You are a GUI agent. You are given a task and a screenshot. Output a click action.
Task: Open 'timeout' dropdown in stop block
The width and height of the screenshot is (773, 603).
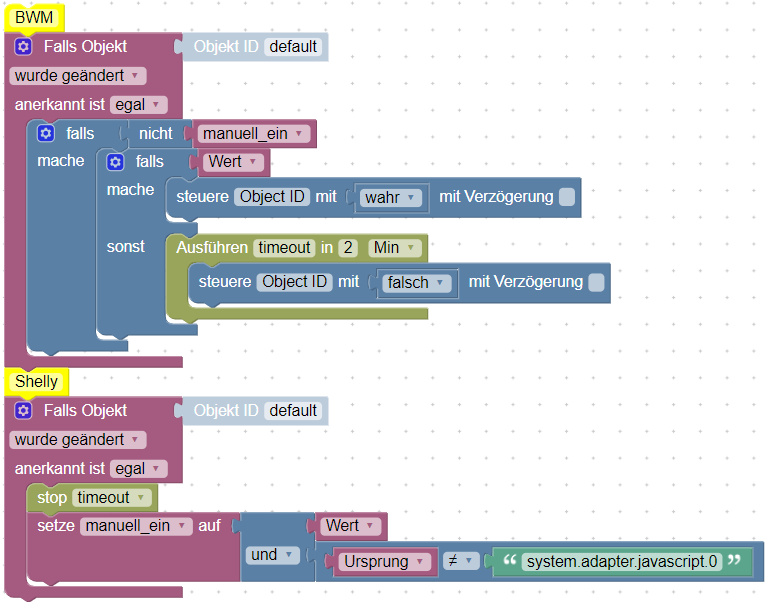[112, 497]
